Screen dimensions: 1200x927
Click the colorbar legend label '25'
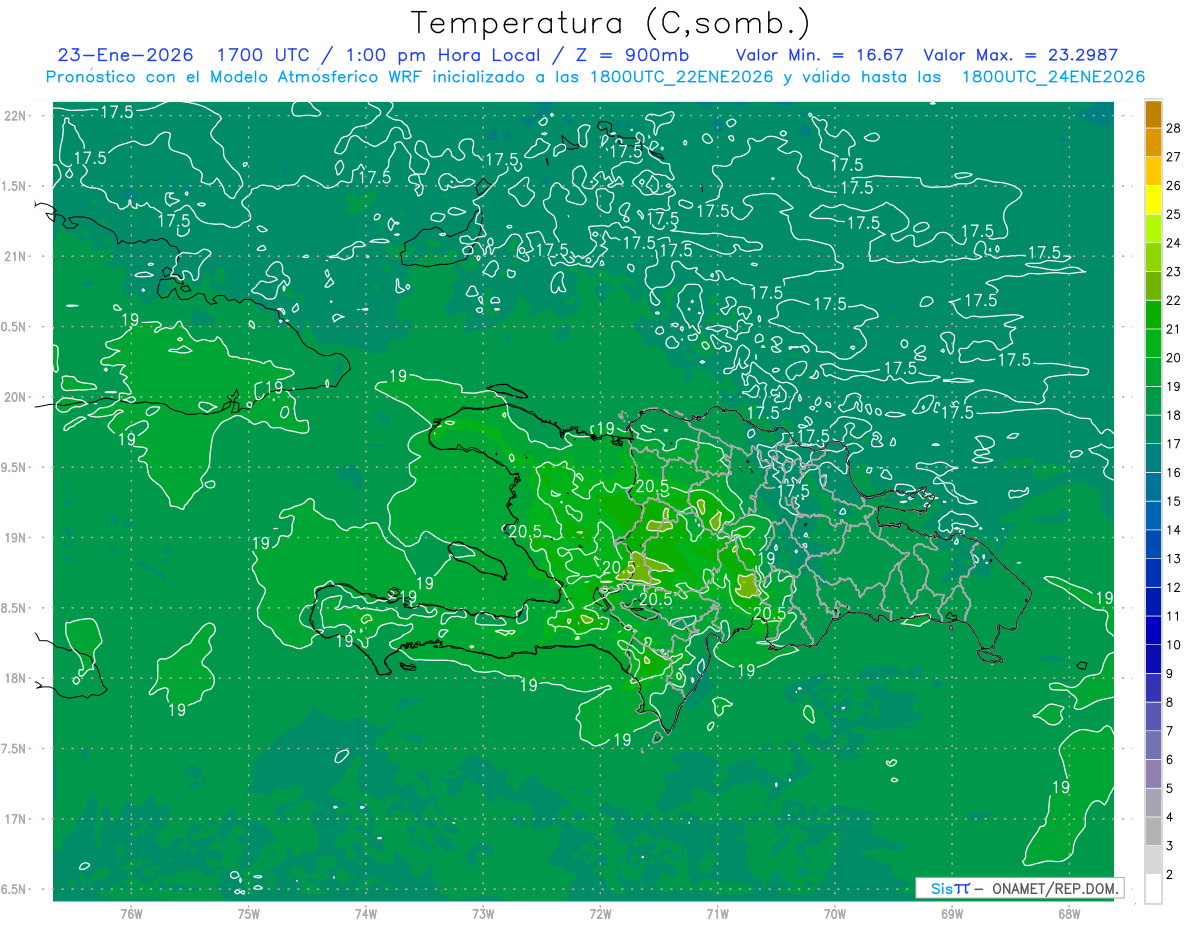pos(1174,214)
